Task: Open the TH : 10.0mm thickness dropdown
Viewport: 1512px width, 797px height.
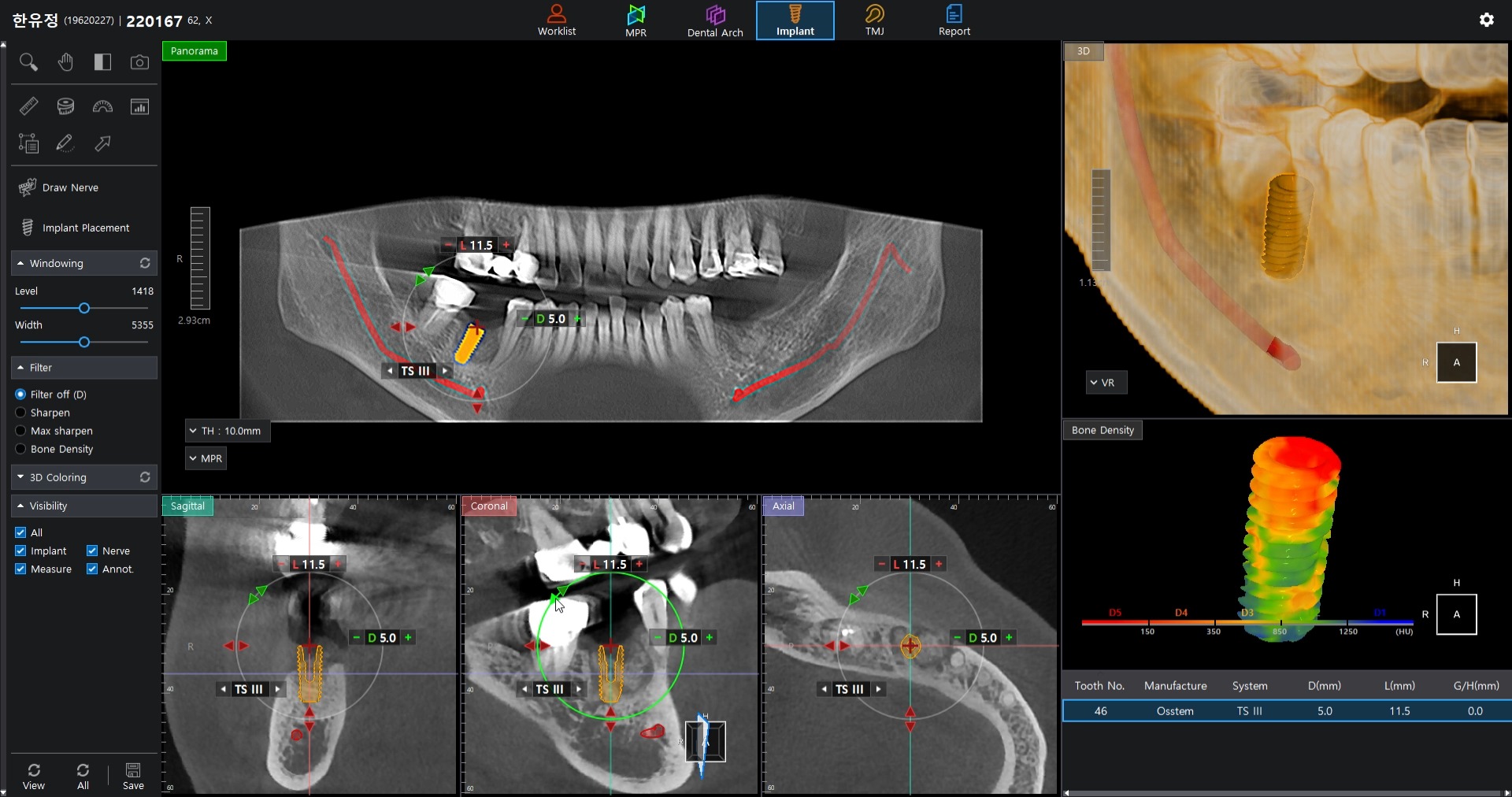Action: [228, 431]
